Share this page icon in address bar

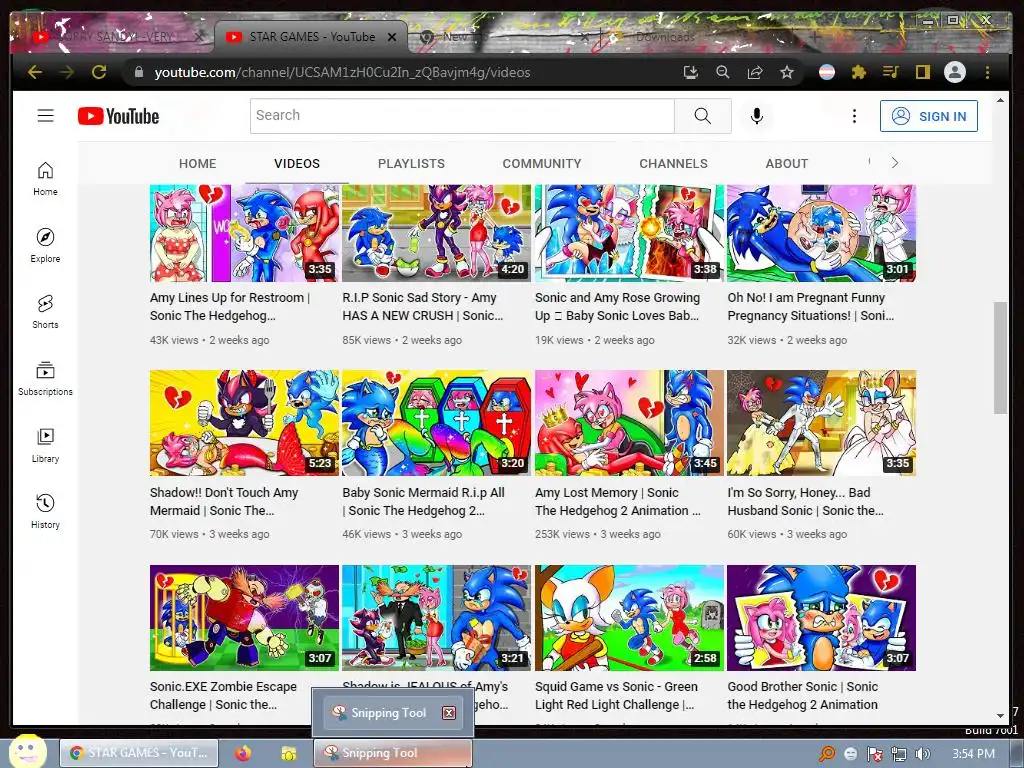(755, 72)
